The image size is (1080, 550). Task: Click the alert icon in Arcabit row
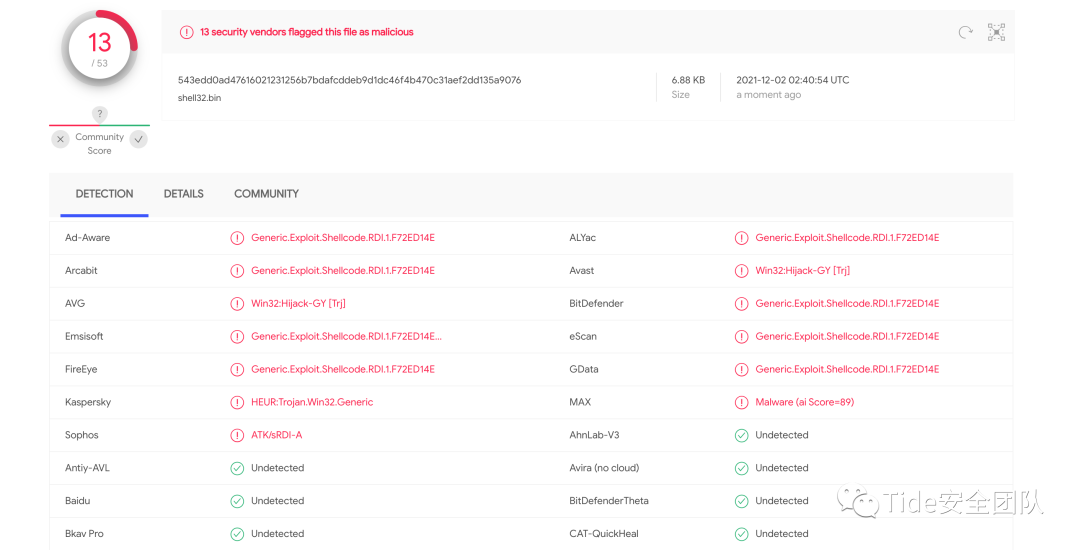[237, 271]
